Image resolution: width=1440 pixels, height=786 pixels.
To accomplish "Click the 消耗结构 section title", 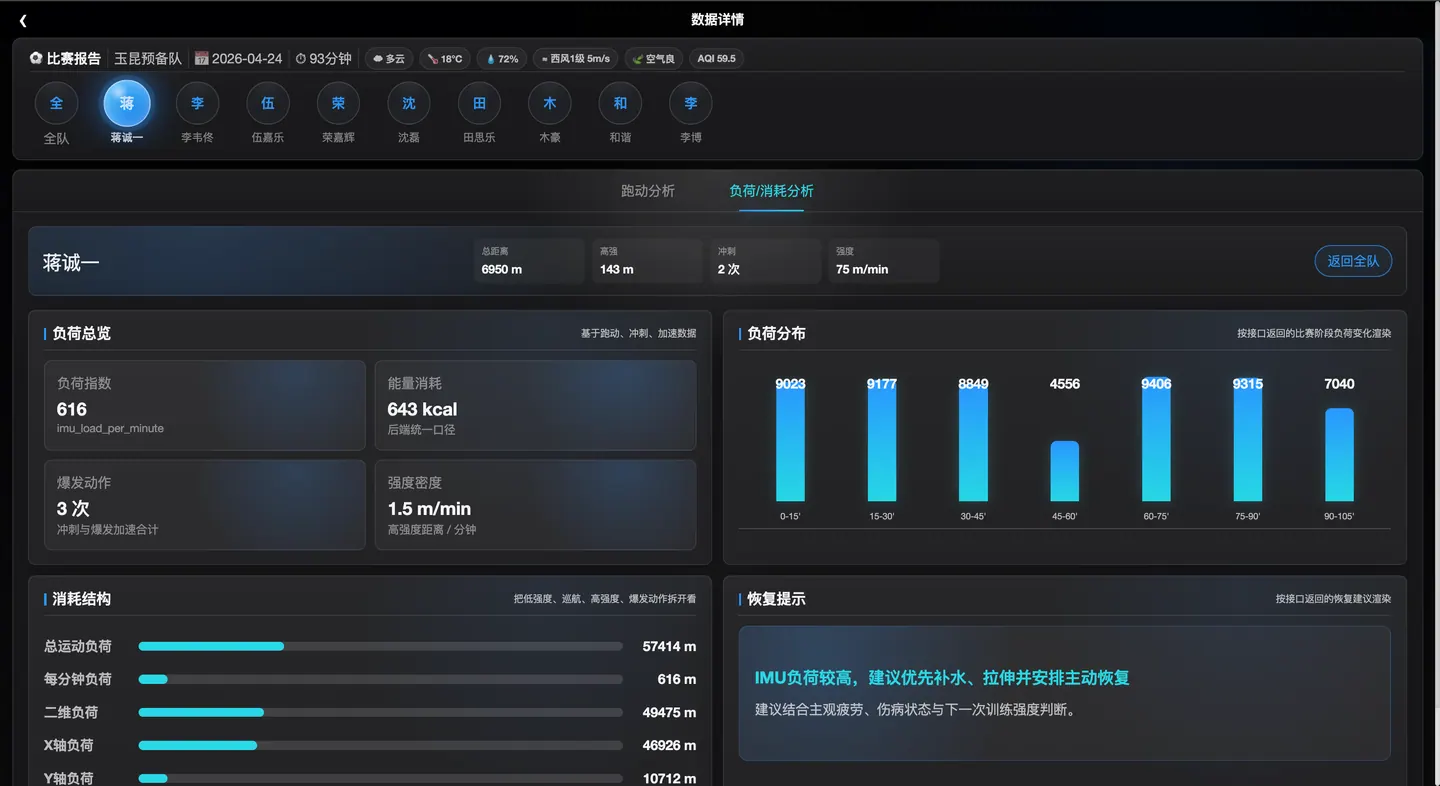I will pos(81,600).
